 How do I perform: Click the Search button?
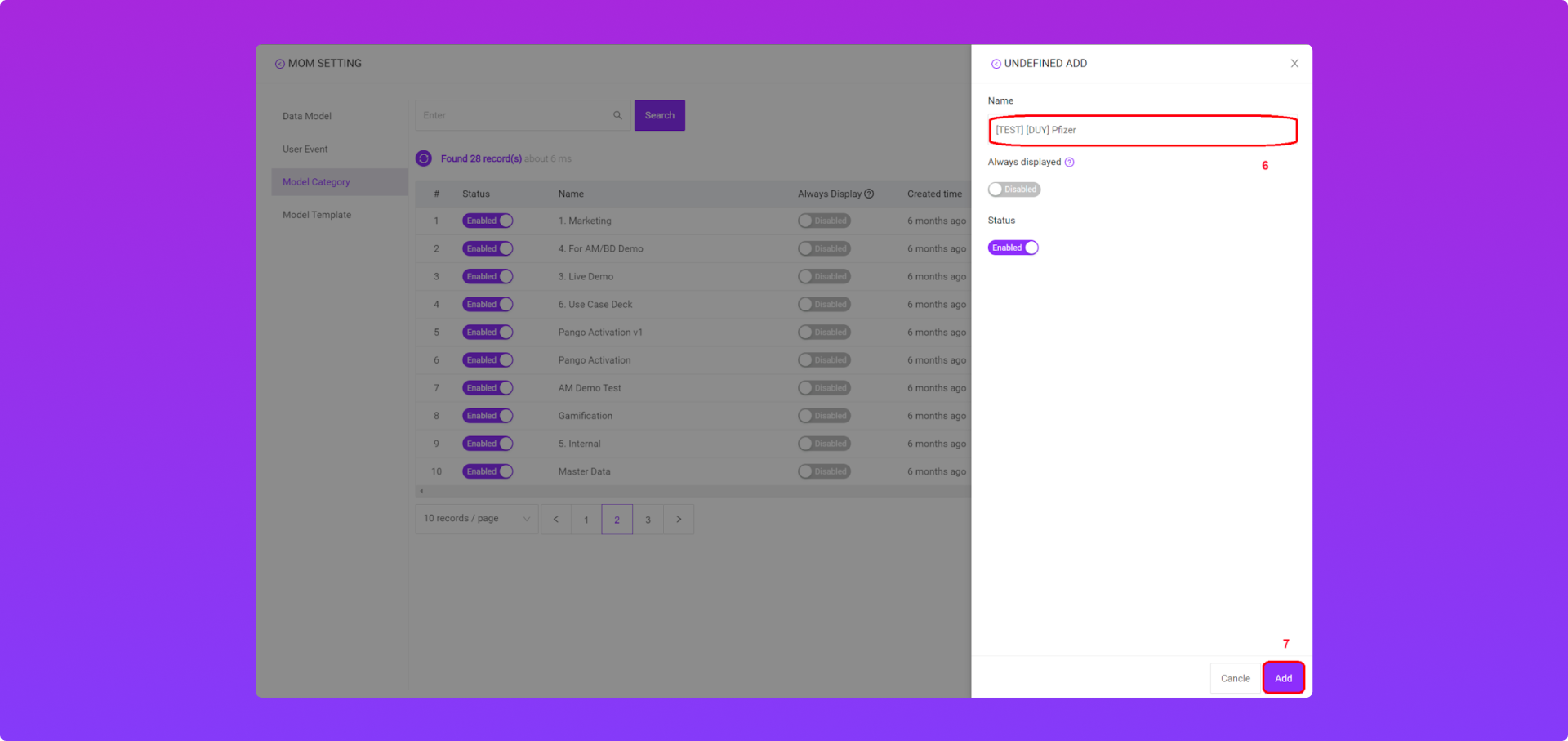coord(659,115)
